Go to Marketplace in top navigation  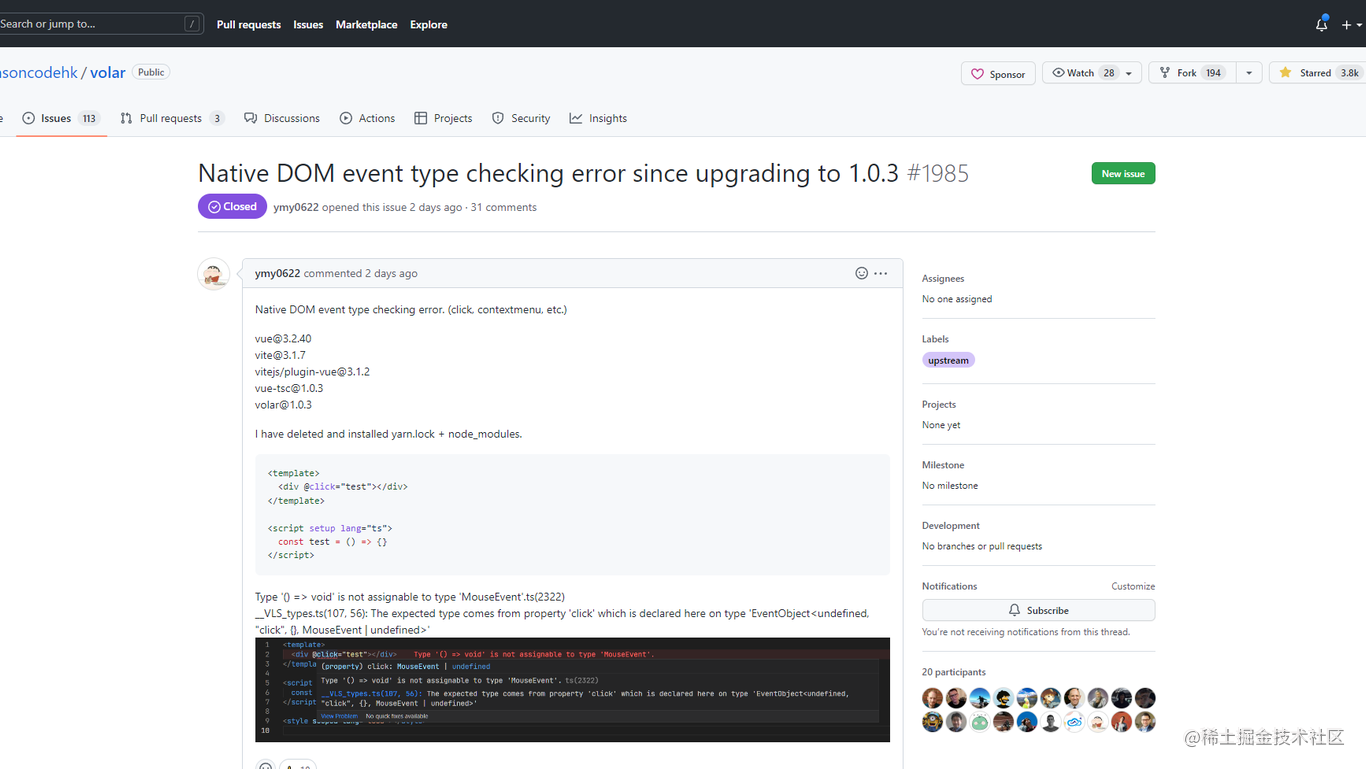(x=366, y=24)
